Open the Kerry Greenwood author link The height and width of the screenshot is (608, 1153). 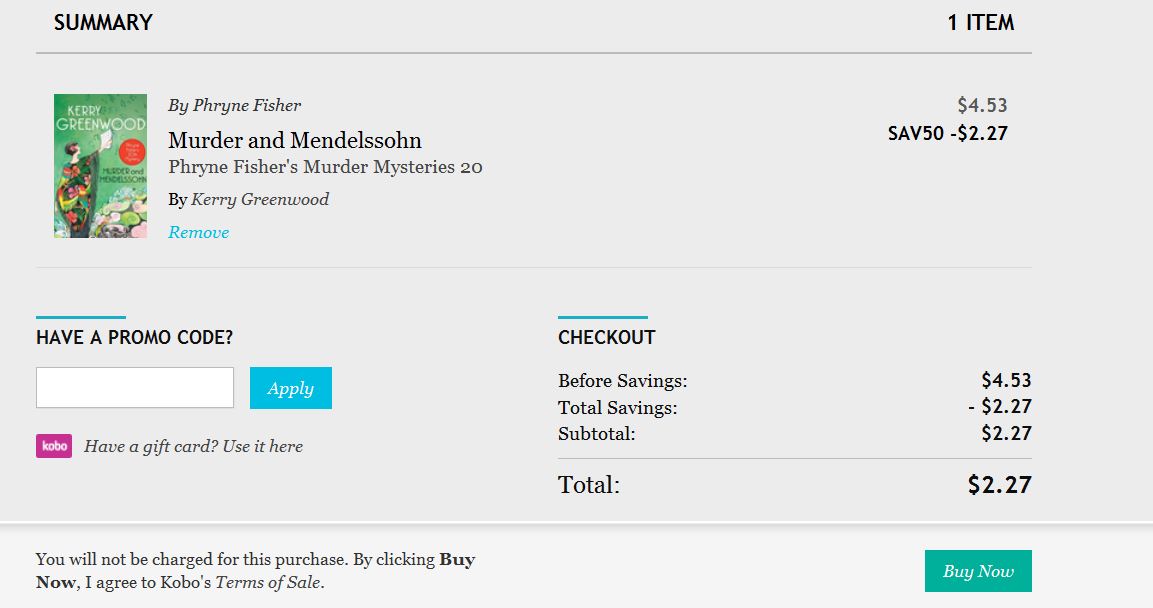(260, 199)
